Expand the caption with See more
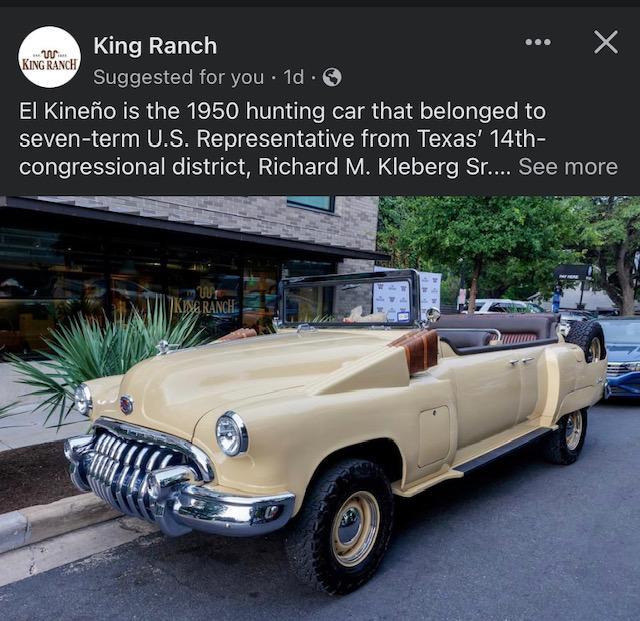Screen dimensions: 640x621 [568, 167]
